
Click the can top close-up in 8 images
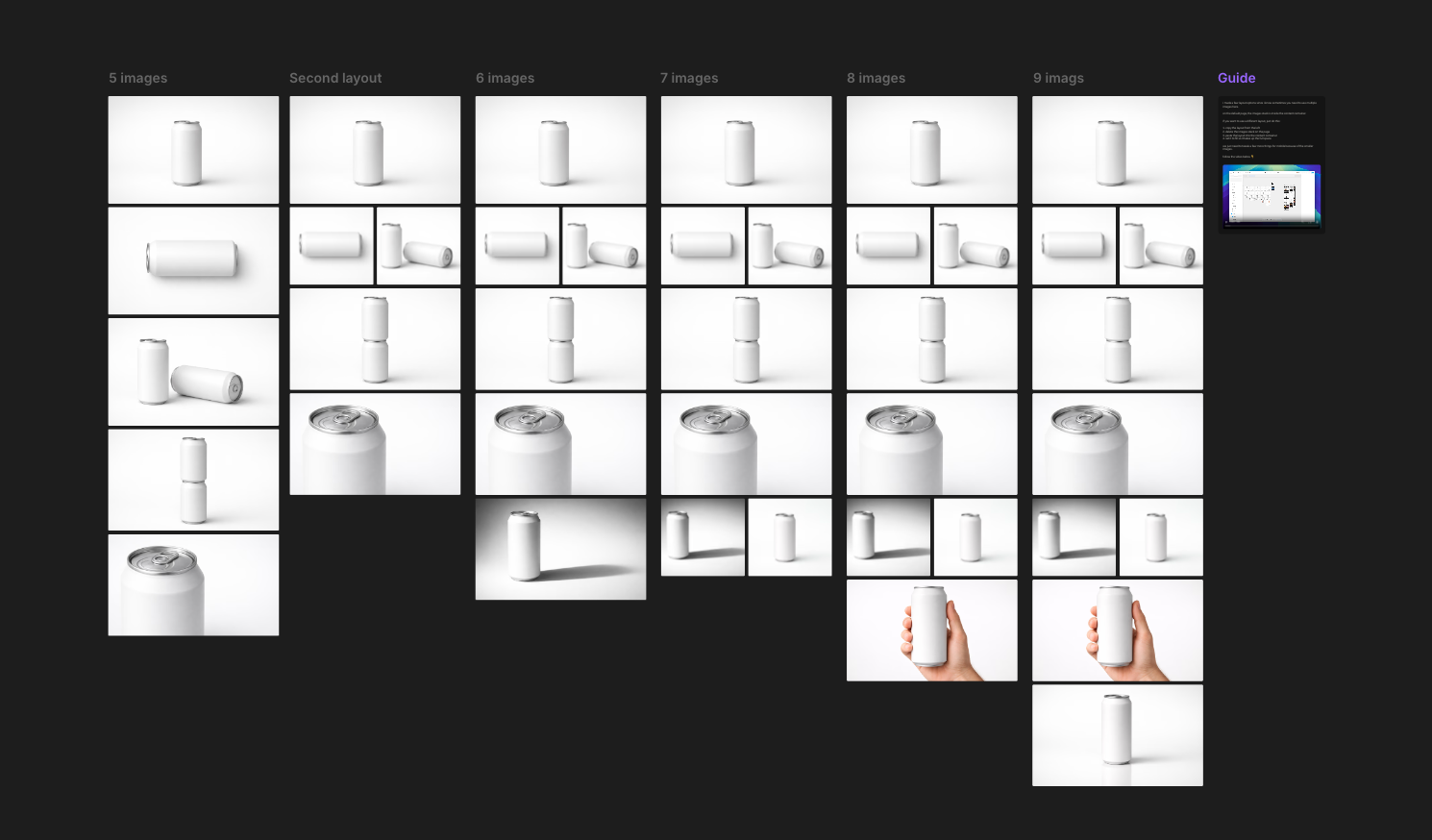click(931, 444)
